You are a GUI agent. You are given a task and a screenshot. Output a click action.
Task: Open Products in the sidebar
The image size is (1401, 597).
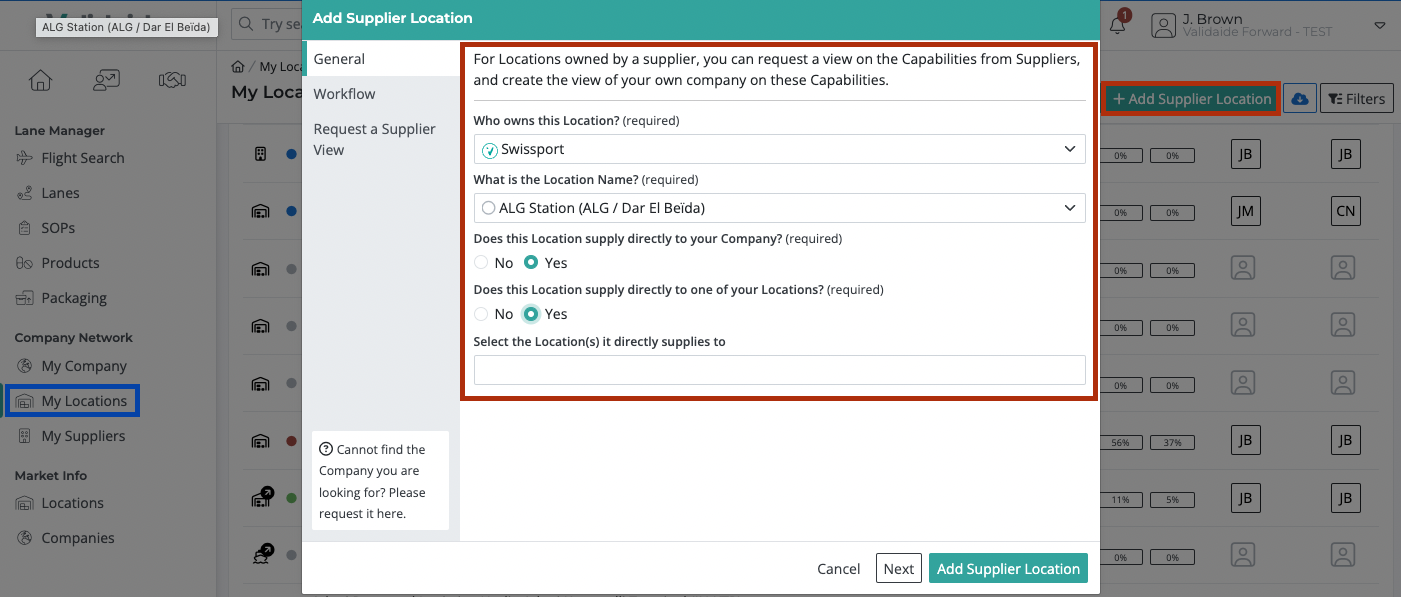[x=70, y=263]
